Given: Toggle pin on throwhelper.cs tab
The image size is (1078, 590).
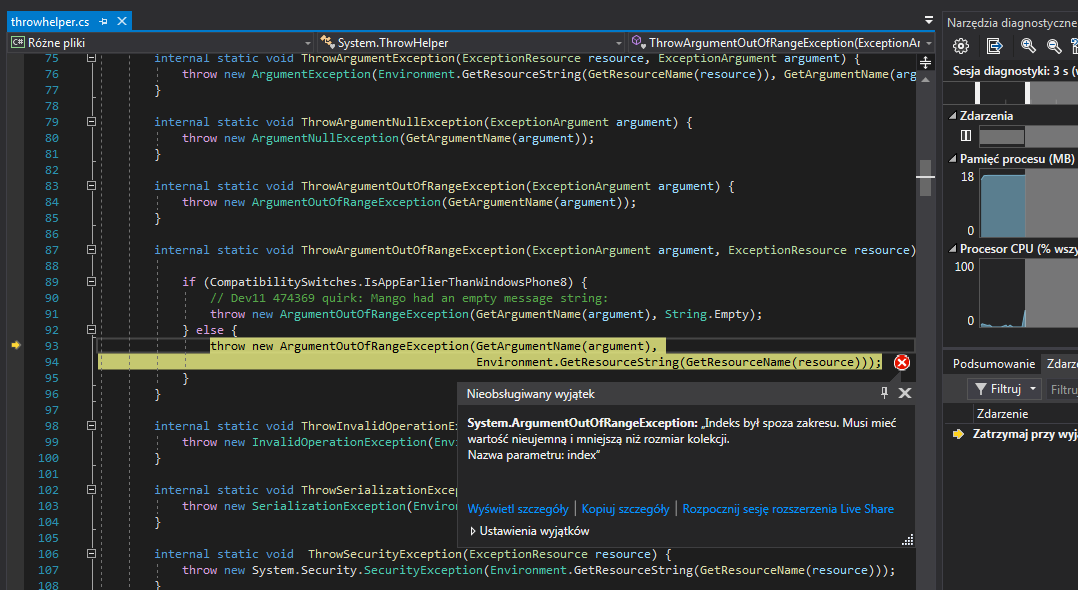Looking at the screenshot, I should click(104, 22).
